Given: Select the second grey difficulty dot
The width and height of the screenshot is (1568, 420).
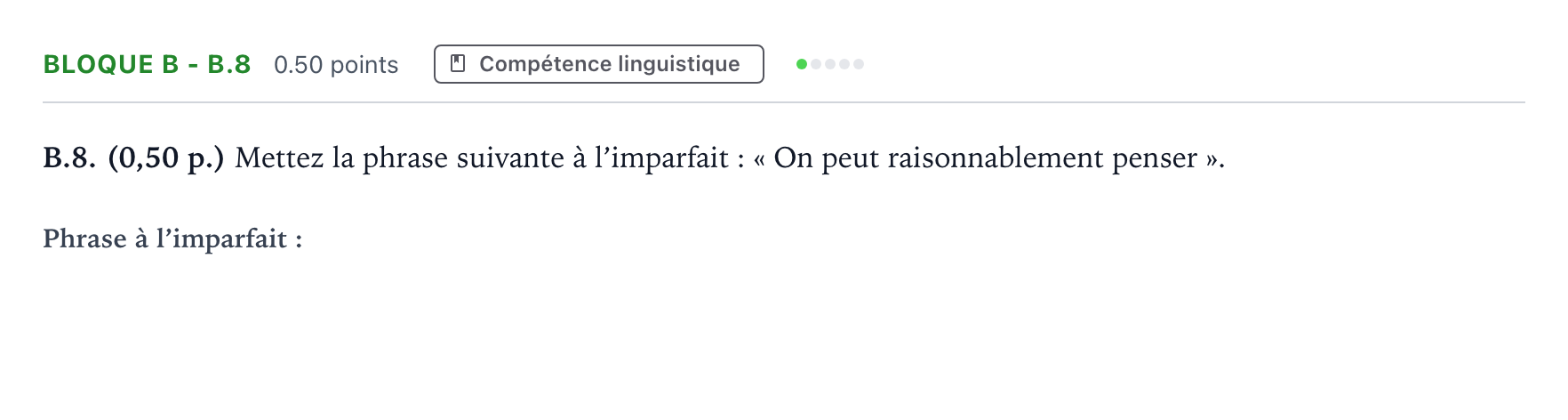Looking at the screenshot, I should click(x=816, y=64).
